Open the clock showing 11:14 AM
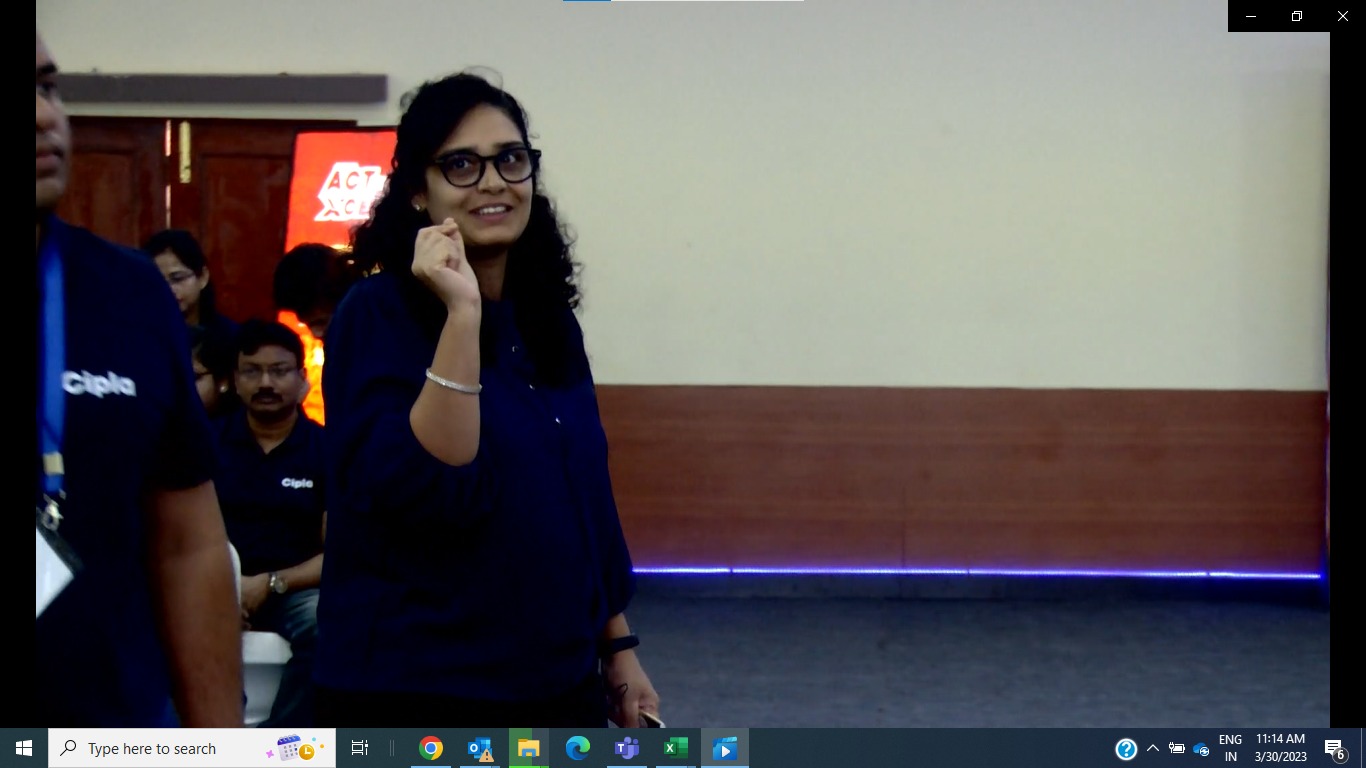 pyautogui.click(x=1280, y=748)
